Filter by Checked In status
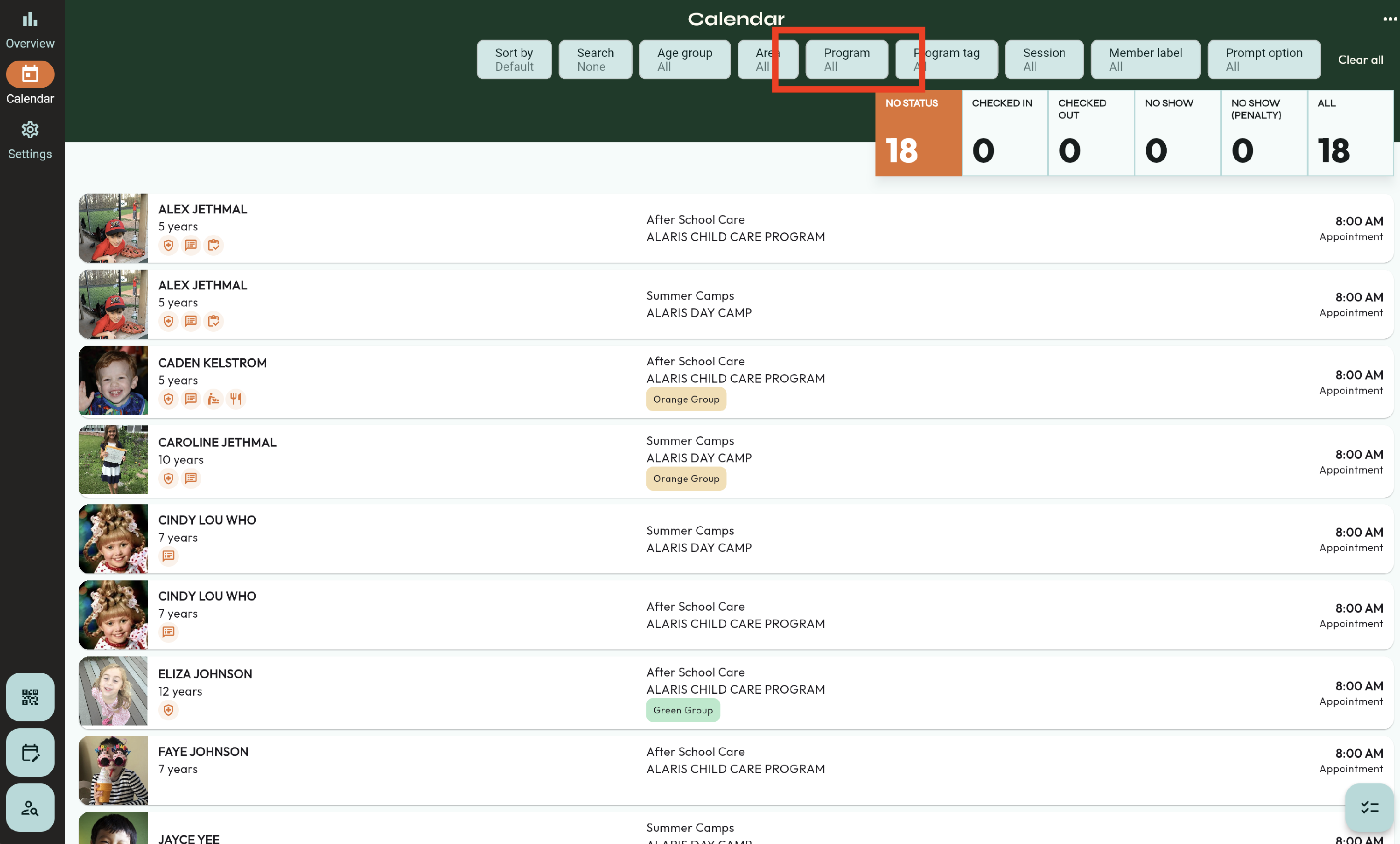The image size is (1400, 844). coord(1004,133)
